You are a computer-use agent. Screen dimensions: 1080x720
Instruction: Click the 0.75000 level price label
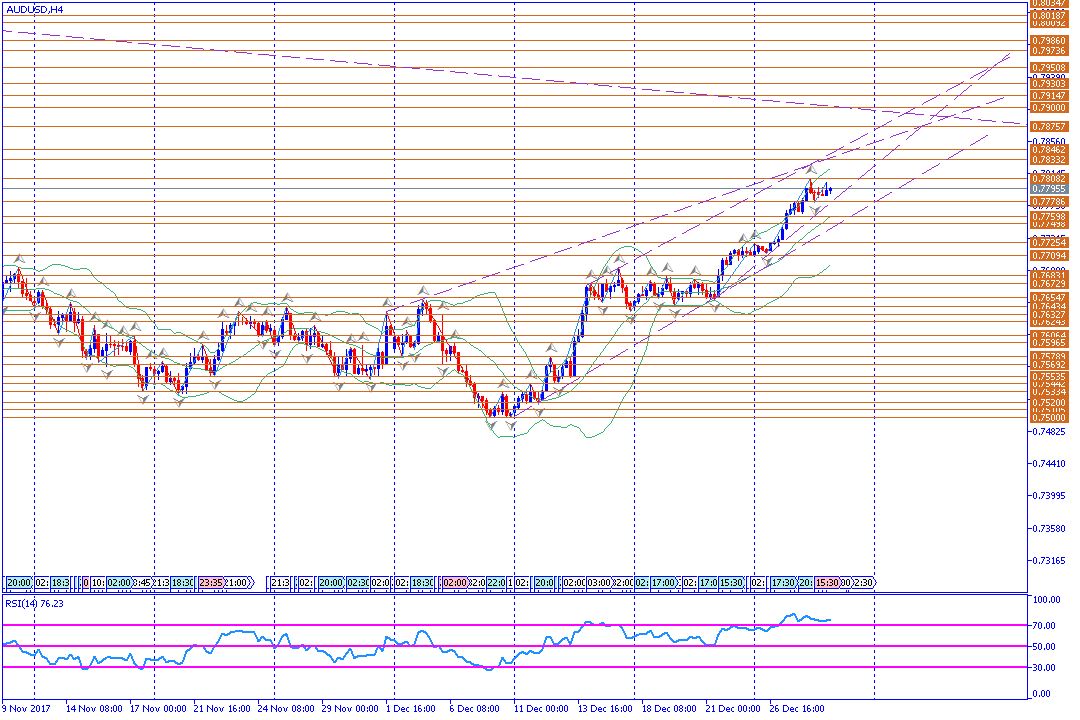[x=1048, y=418]
